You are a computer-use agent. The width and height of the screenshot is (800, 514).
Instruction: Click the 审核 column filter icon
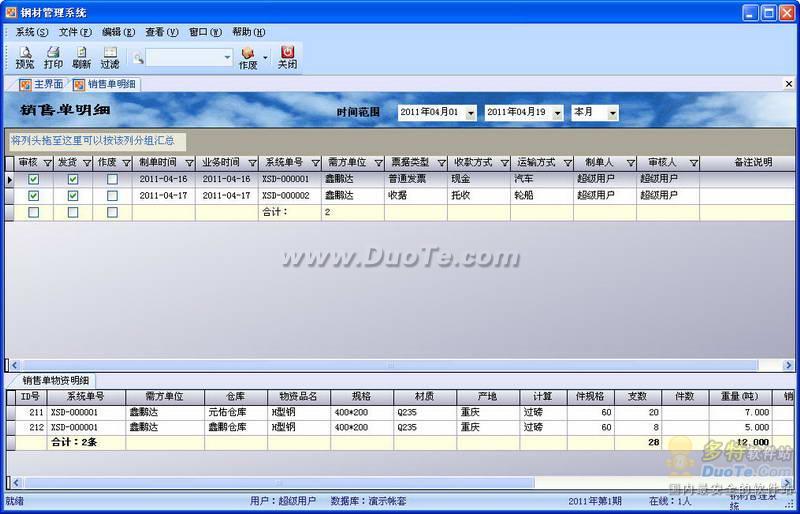[47, 163]
